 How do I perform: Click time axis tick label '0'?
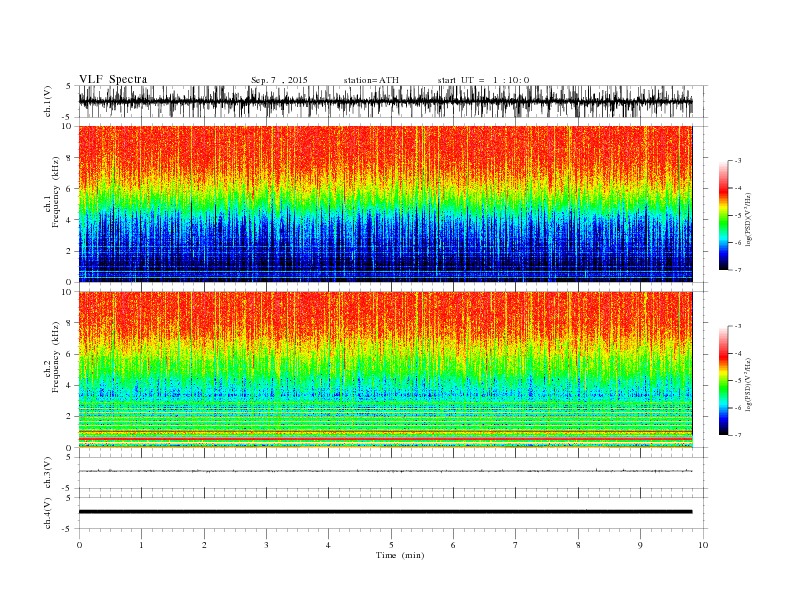79,545
